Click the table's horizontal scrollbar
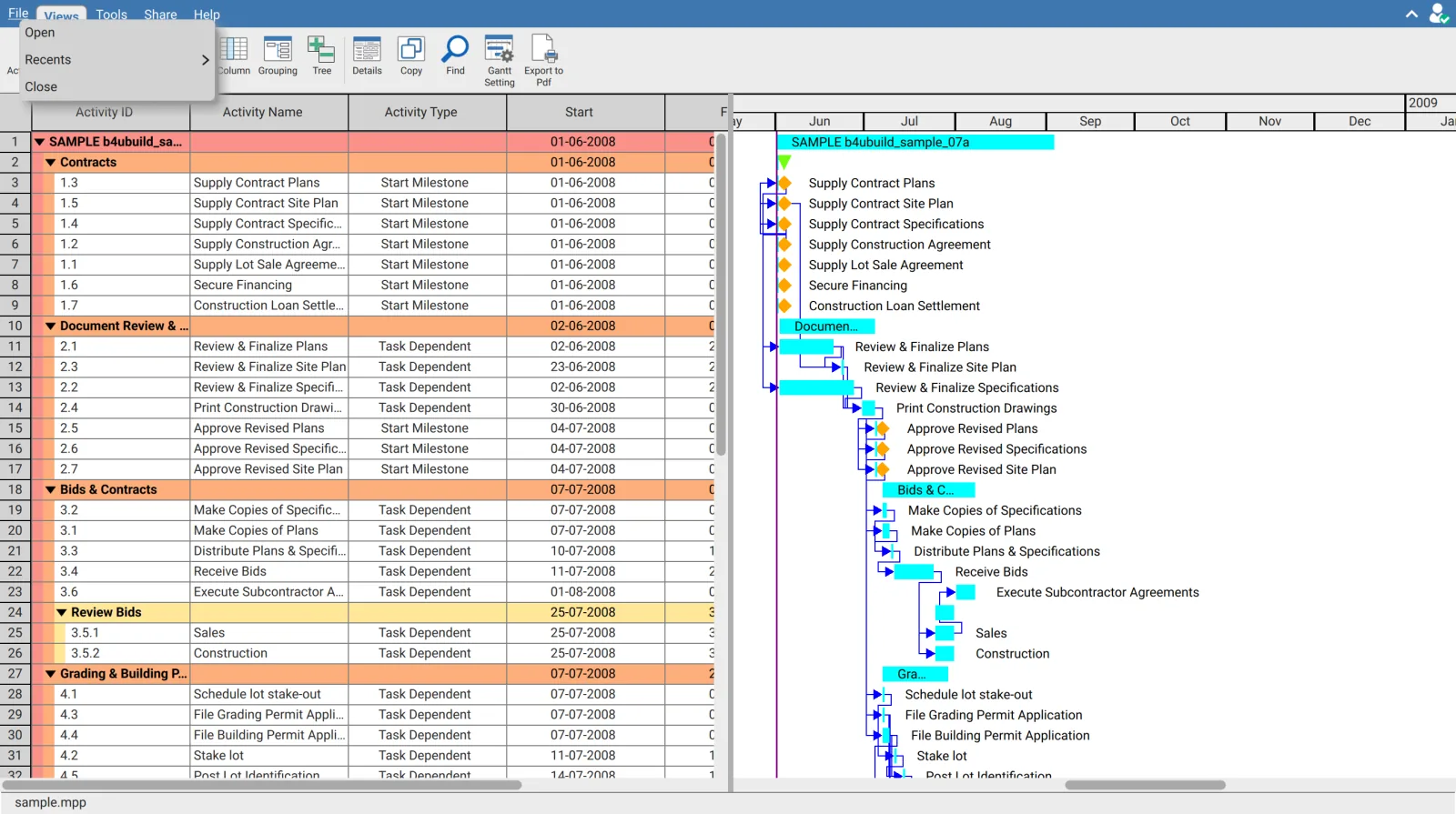Screen dimensions: 1456x814 point(262,785)
